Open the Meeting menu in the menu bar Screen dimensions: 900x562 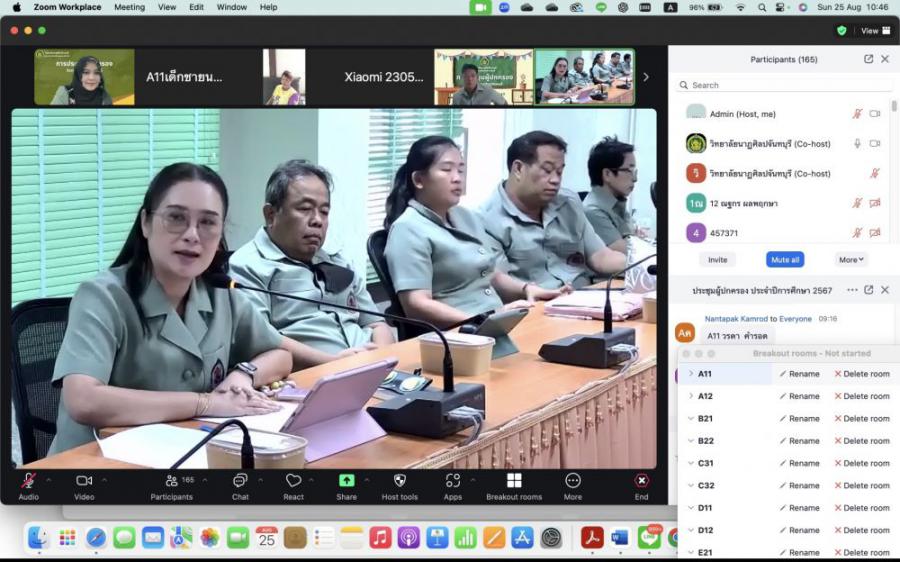click(x=129, y=7)
